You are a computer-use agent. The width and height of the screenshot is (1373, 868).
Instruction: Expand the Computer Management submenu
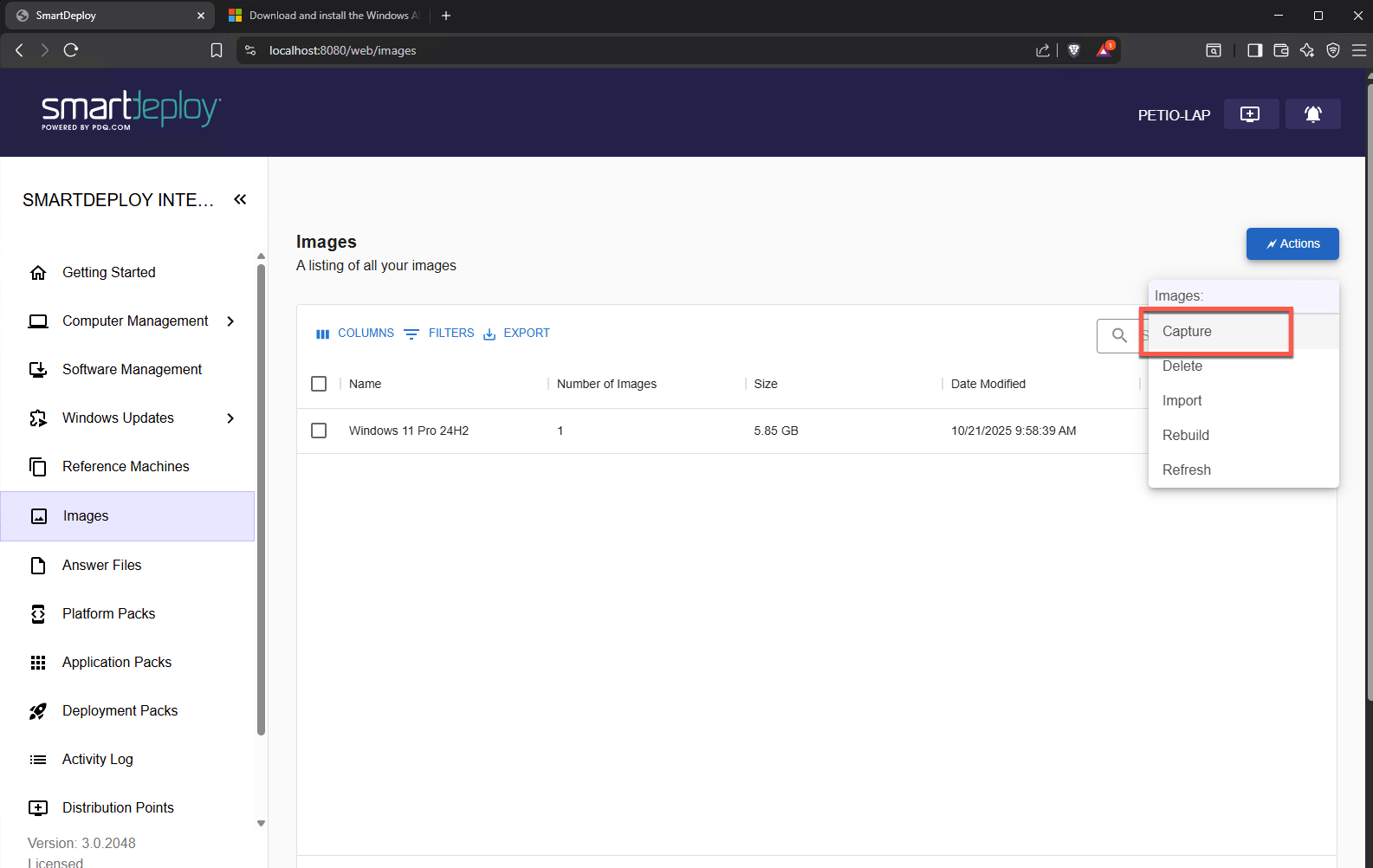230,321
